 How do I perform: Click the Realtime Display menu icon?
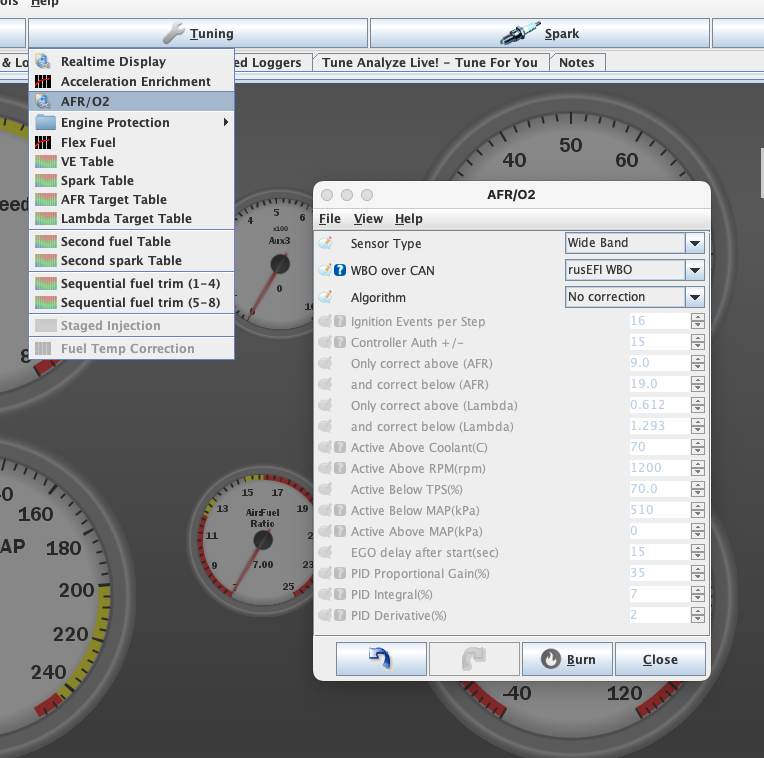[43, 61]
